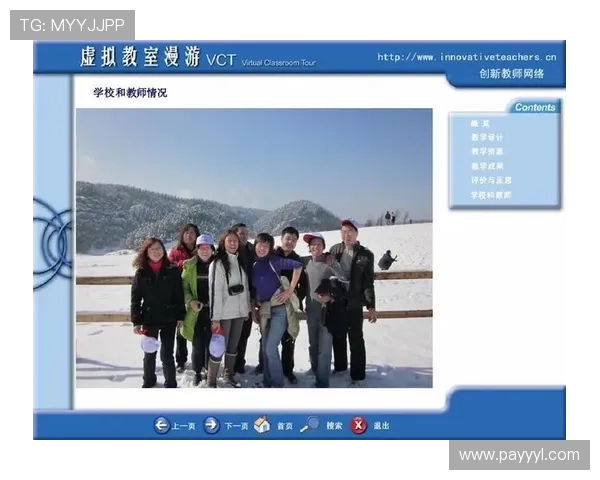
Task: Click the 搜索 magnifying glass icon
Action: click(x=310, y=424)
